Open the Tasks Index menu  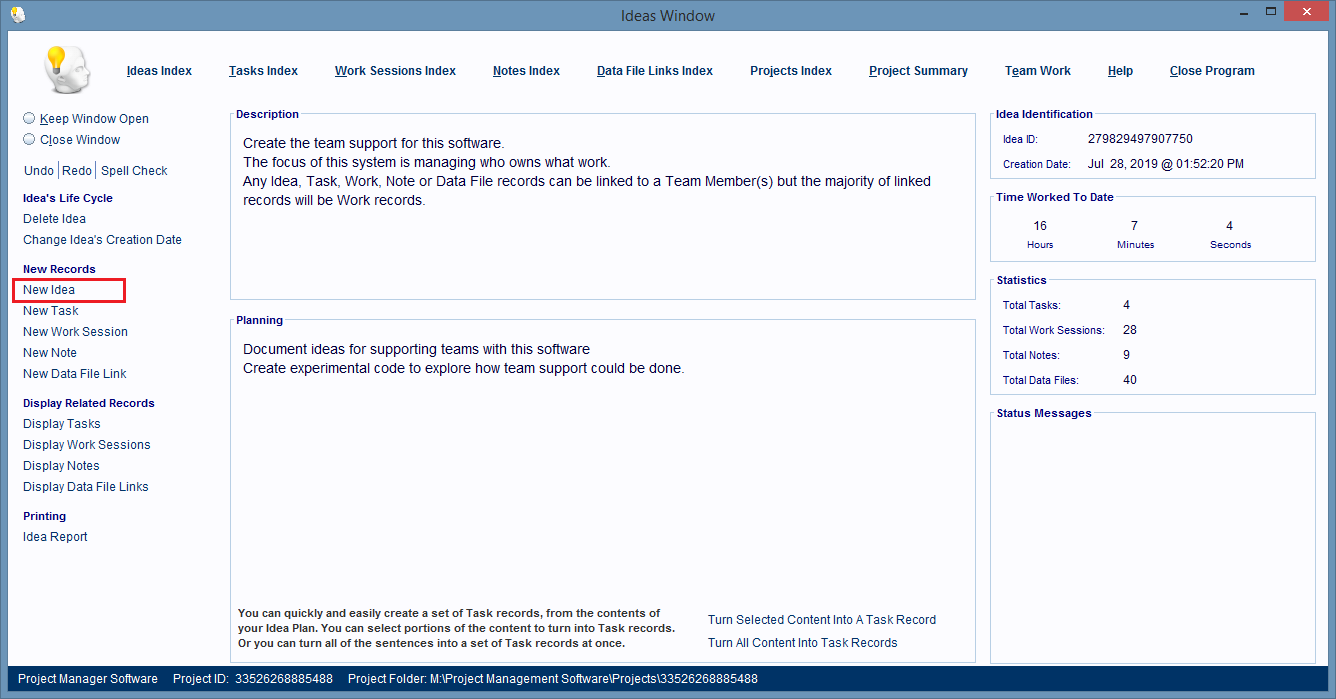coord(263,71)
